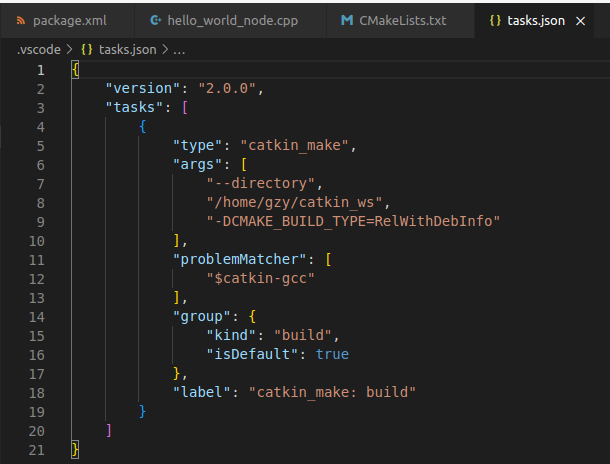Click the JSON braces icon in the breadcrumb
This screenshot has height=464, width=610.
click(x=87, y=50)
